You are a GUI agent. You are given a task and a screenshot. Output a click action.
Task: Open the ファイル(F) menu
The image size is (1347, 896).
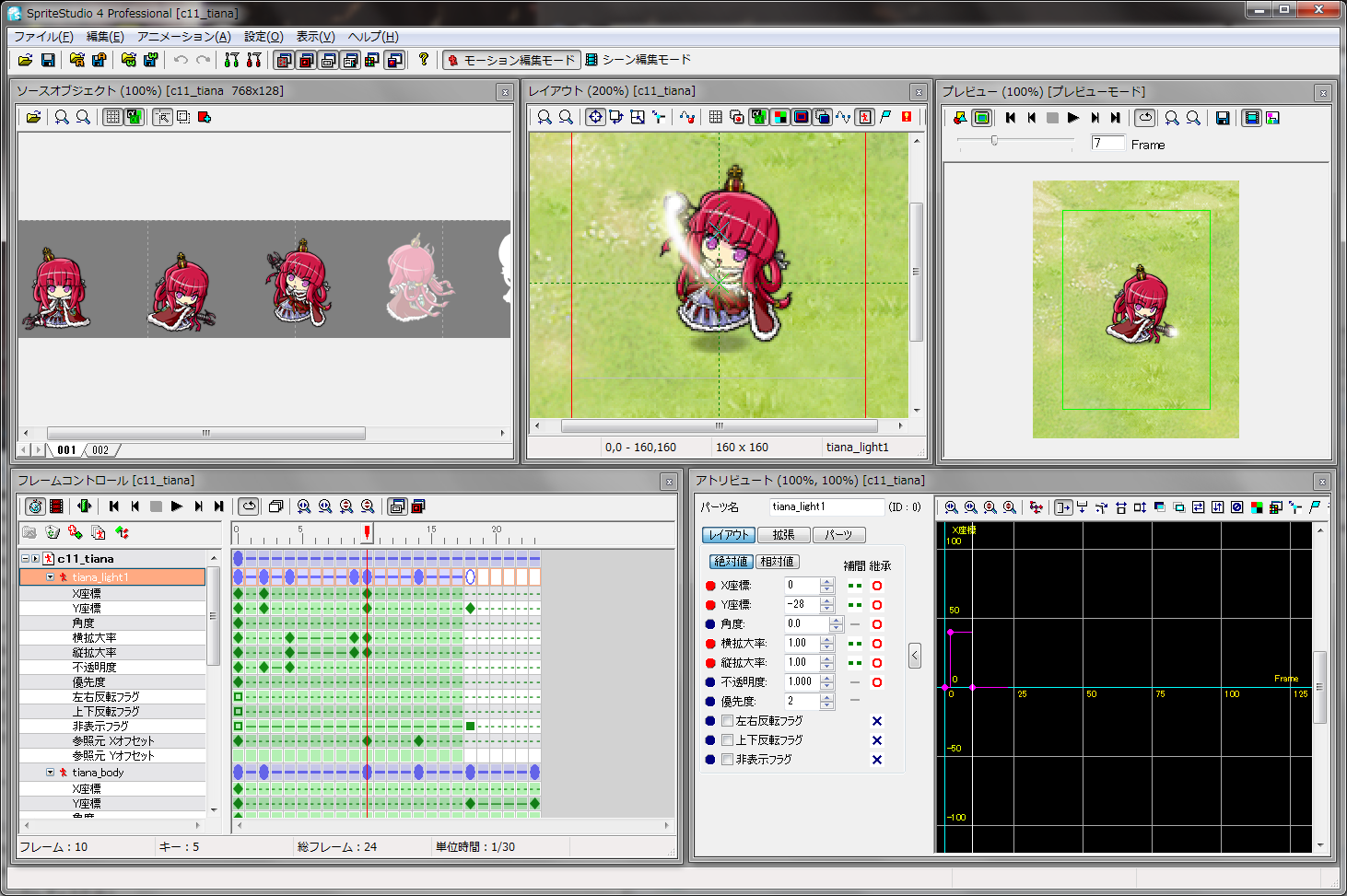point(43,37)
